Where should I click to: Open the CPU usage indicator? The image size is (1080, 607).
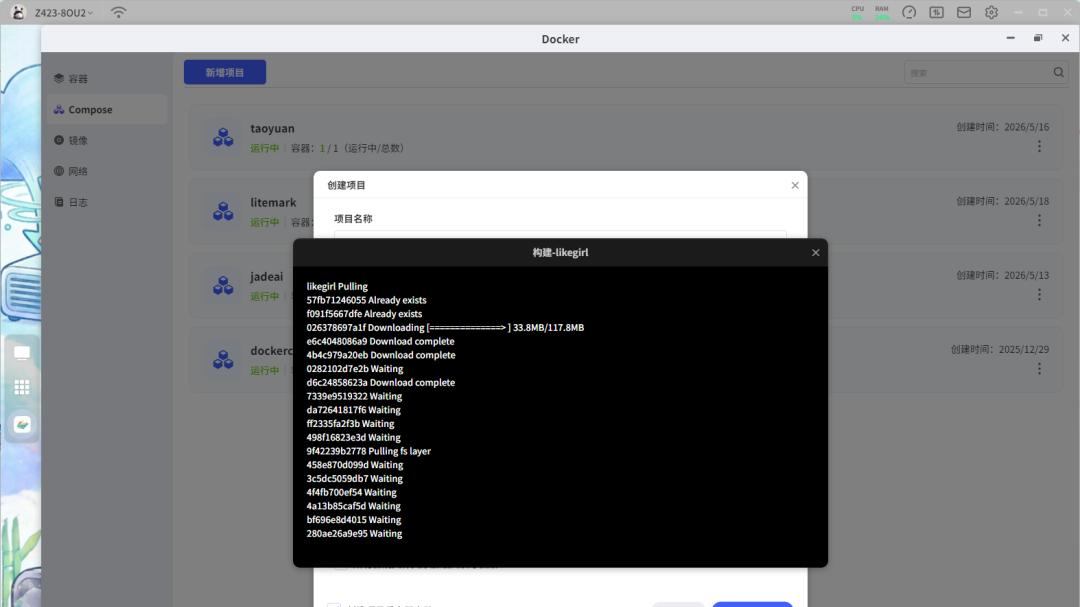click(x=858, y=12)
